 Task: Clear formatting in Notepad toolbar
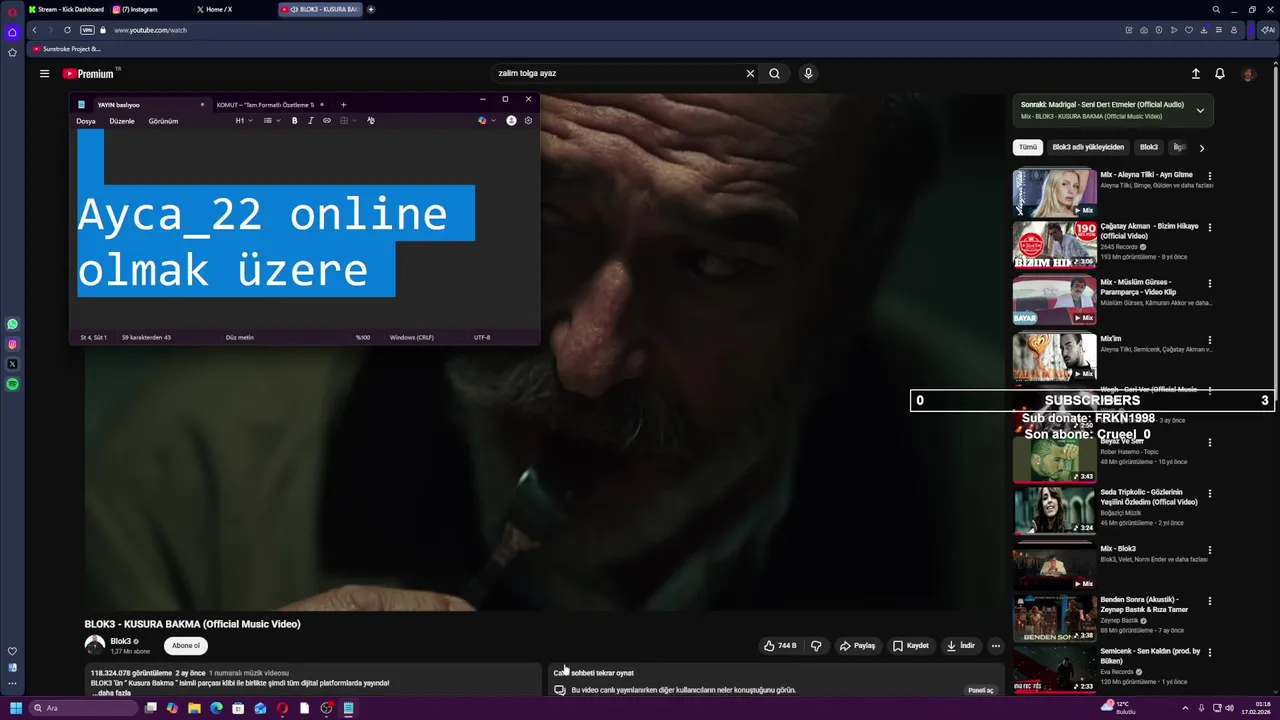[x=370, y=121]
